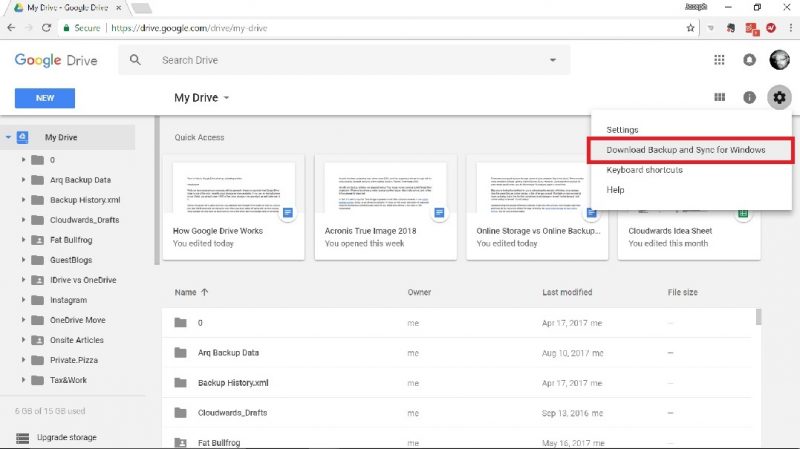Viewport: 800px width, 449px height.
Task: Open the How Google Drive Works card
Action: point(234,207)
